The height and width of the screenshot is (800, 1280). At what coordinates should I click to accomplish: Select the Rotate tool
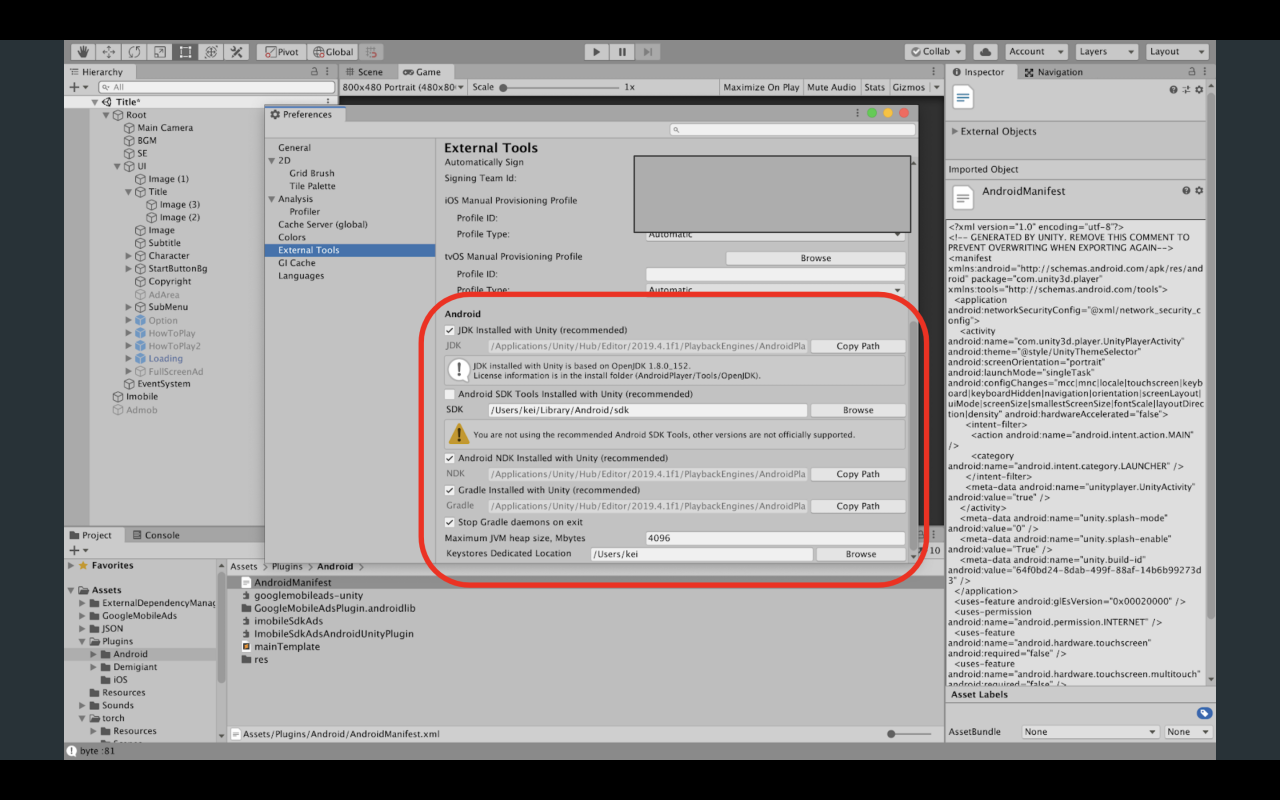click(x=134, y=52)
